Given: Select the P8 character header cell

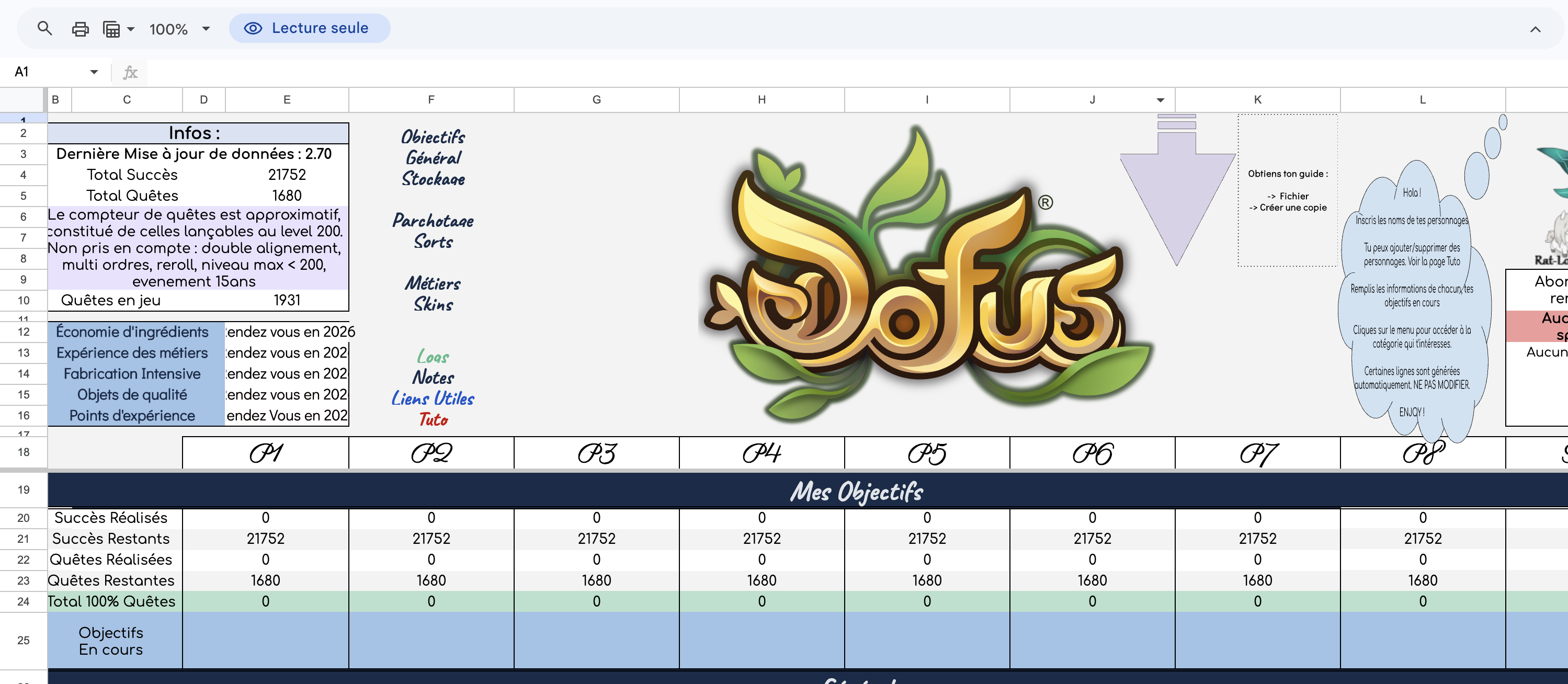Looking at the screenshot, I should tap(1423, 453).
